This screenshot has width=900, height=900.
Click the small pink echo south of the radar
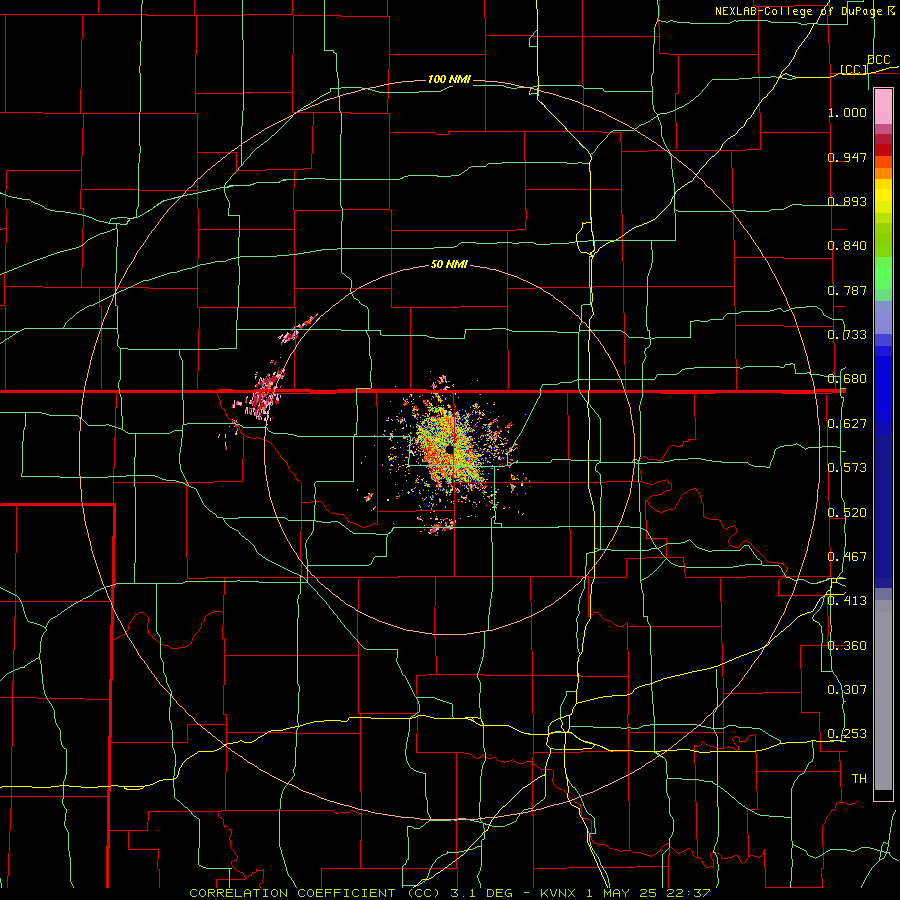[x=440, y=525]
